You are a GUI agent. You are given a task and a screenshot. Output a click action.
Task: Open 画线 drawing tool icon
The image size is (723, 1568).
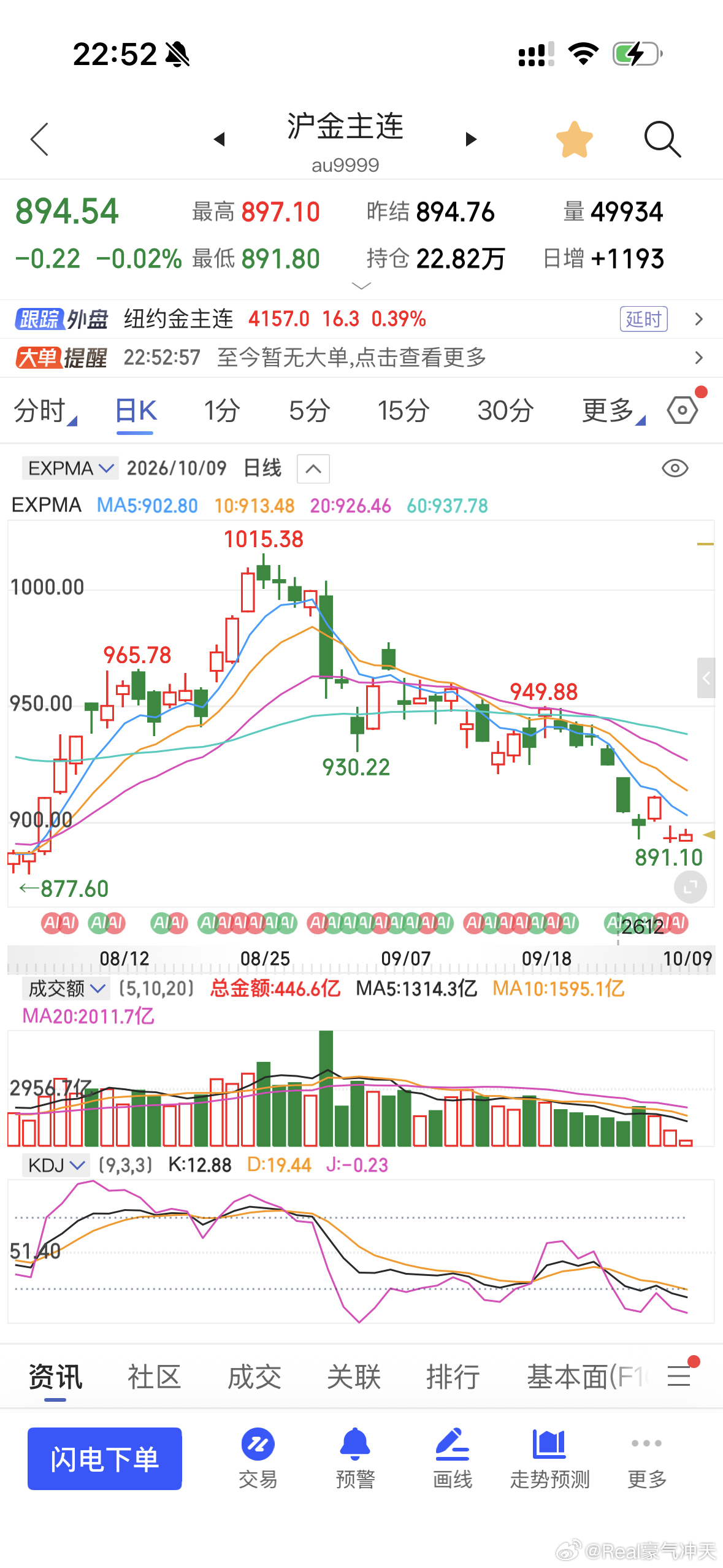tap(453, 1459)
